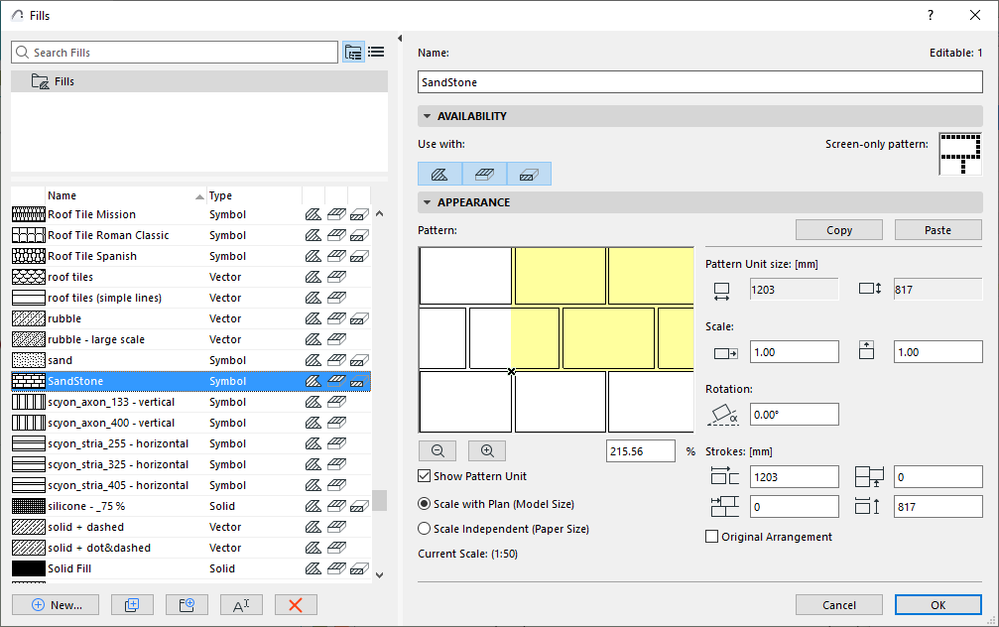Click the new folder icon button

pos(186,604)
